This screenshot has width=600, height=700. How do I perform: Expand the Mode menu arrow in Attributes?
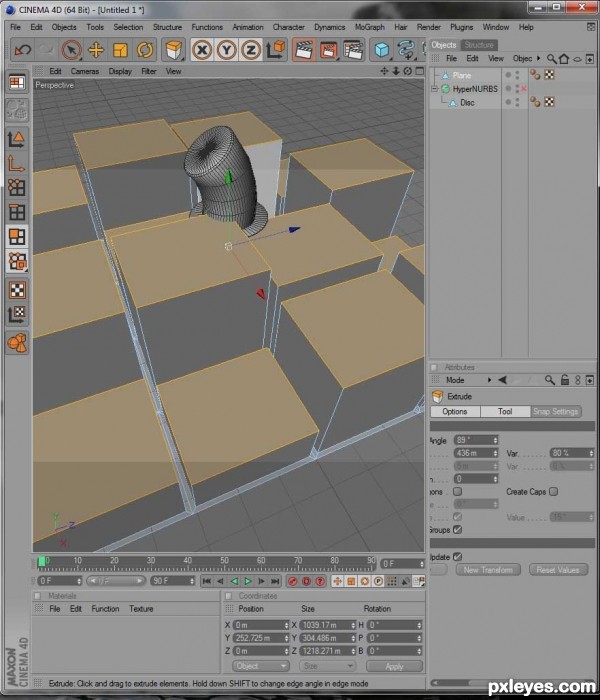pyautogui.click(x=489, y=380)
